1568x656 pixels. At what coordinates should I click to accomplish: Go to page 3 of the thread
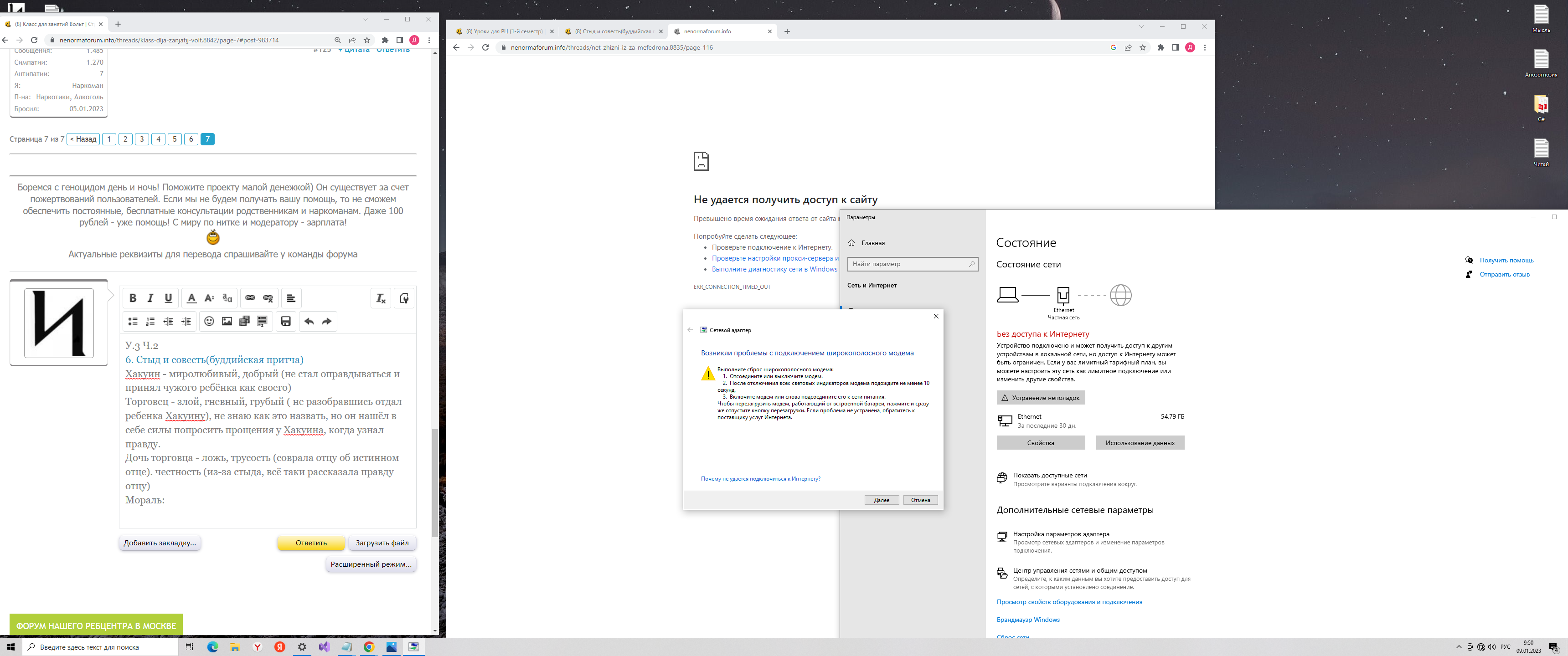(142, 139)
